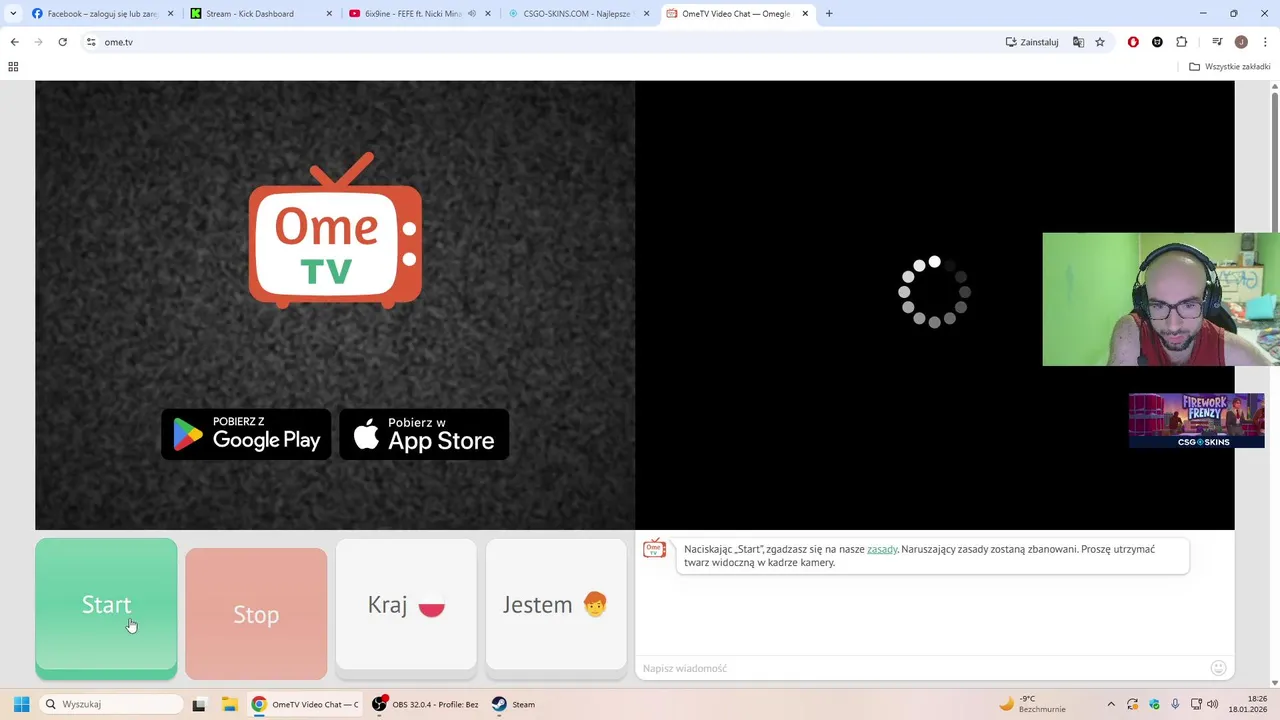Click the small OmeTV avatar in chat
Viewport: 1280px width, 720px height.
pyautogui.click(x=654, y=549)
